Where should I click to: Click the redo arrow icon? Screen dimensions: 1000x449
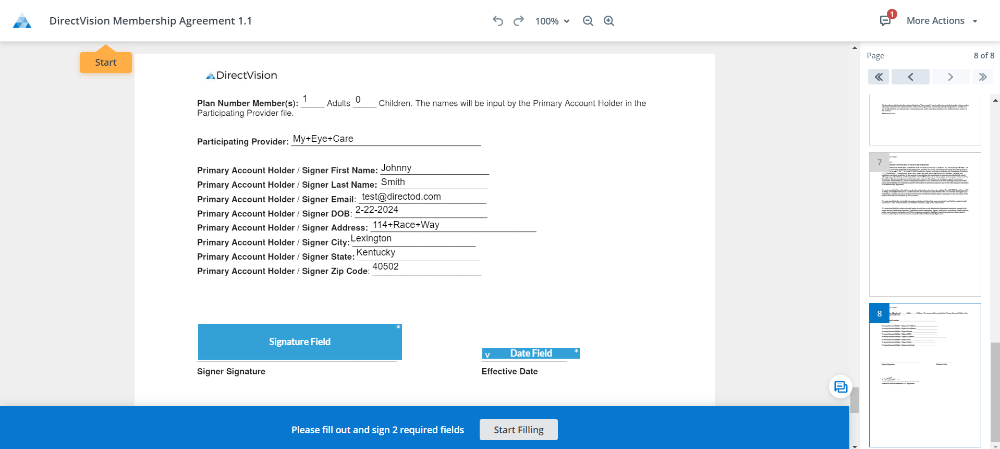(x=518, y=21)
